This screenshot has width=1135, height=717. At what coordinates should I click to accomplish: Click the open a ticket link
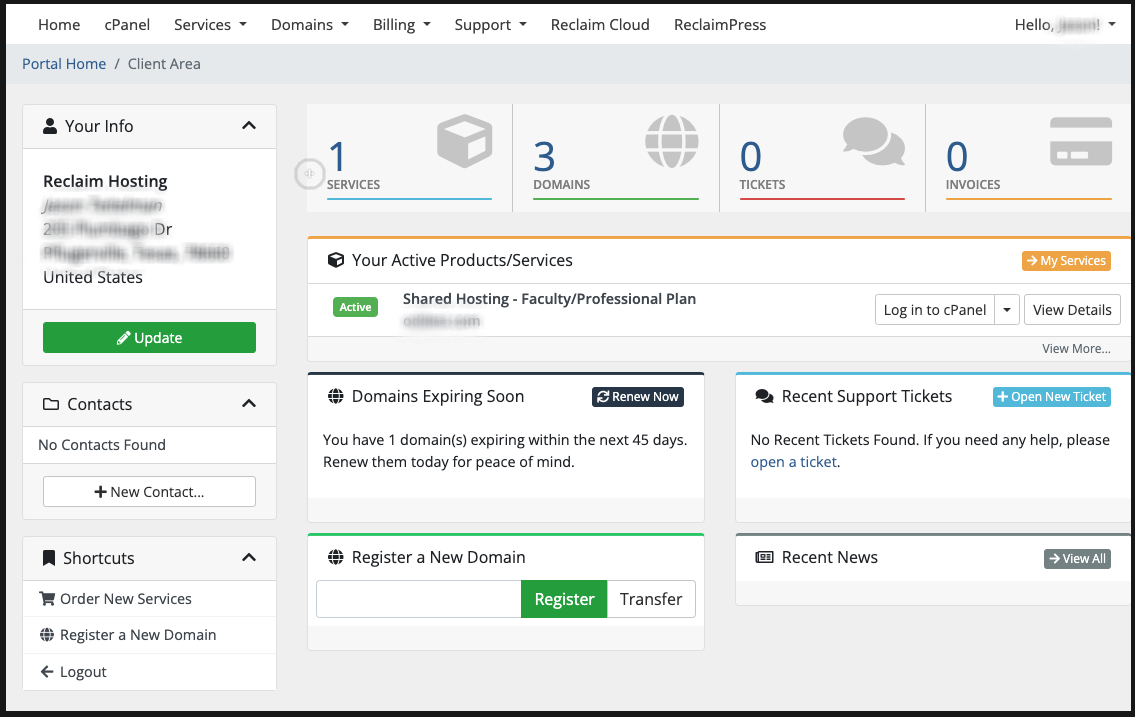[x=793, y=462]
